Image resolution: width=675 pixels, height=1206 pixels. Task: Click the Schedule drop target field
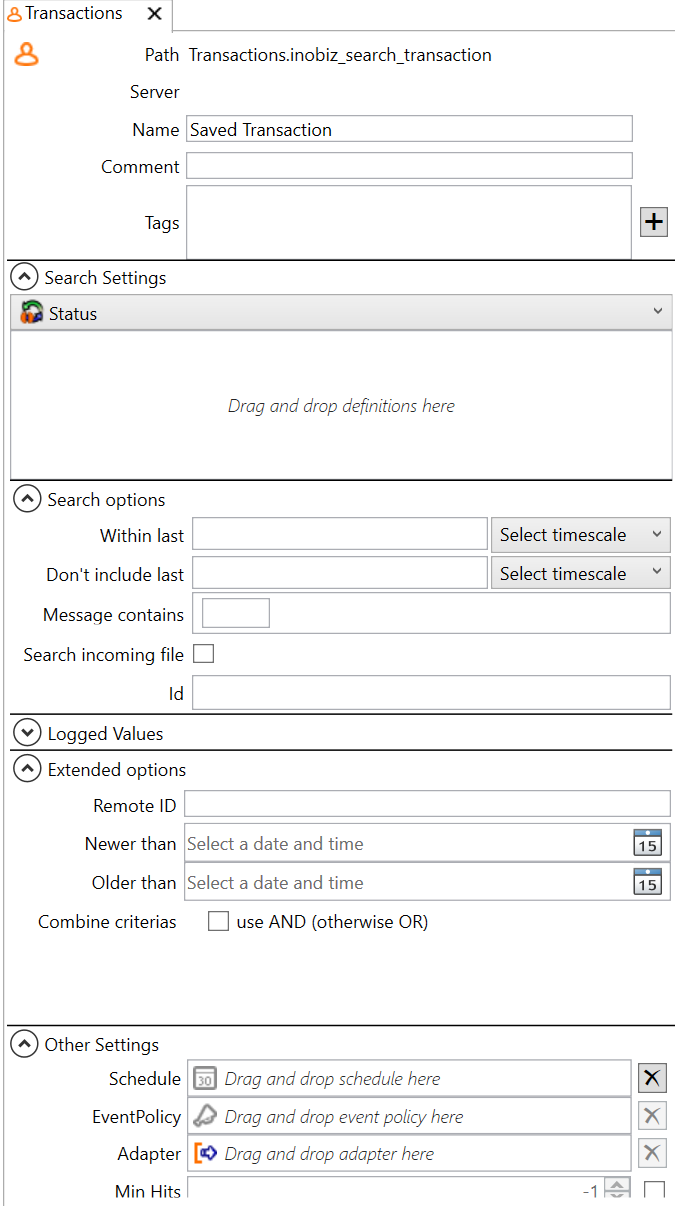(x=409, y=1078)
